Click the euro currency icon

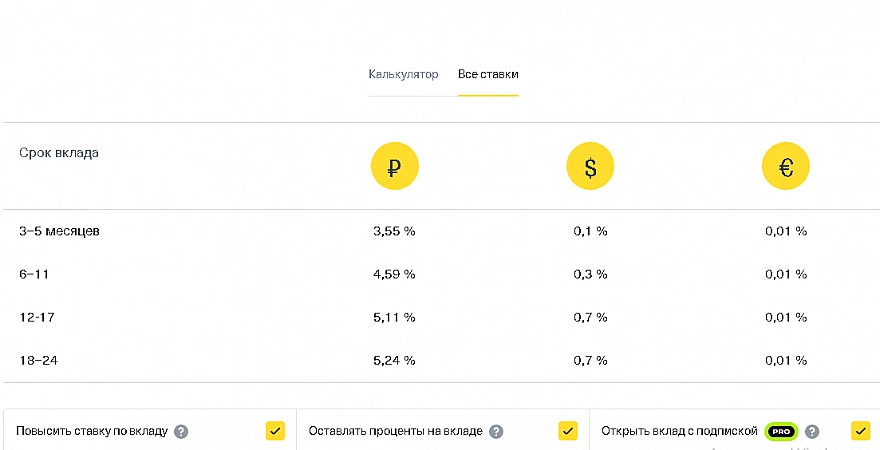(x=786, y=167)
